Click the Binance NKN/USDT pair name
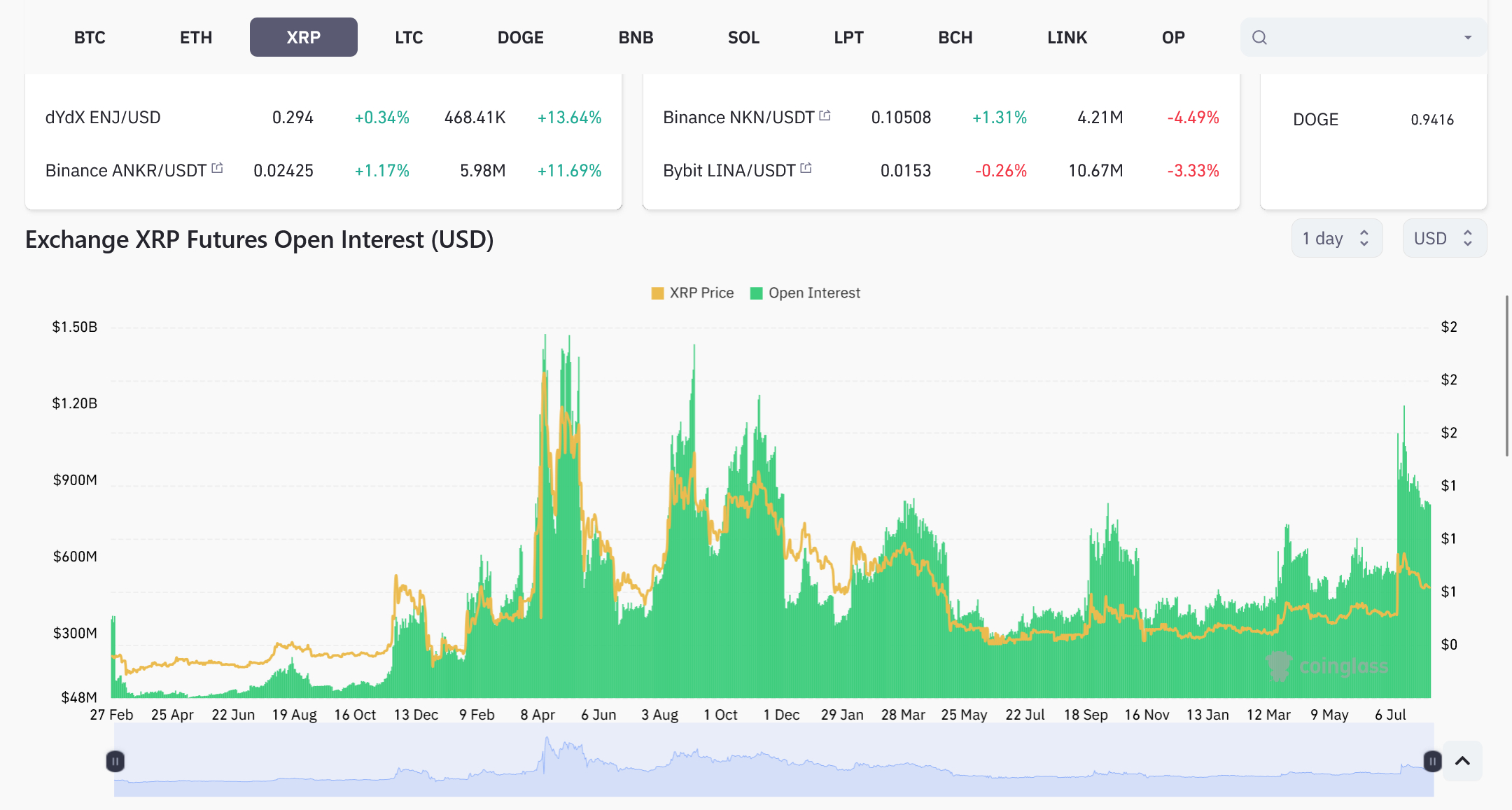 click(738, 118)
